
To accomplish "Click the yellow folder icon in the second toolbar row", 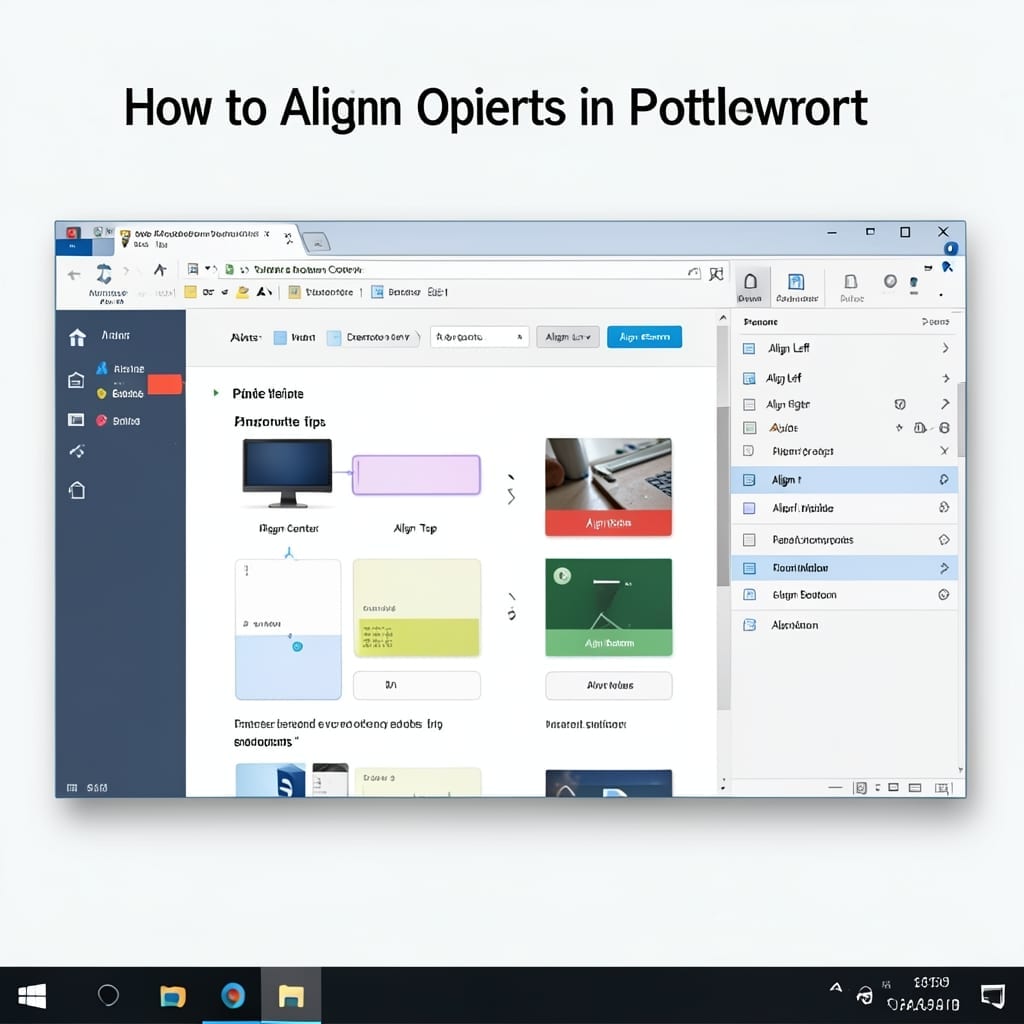I will pyautogui.click(x=242, y=292).
